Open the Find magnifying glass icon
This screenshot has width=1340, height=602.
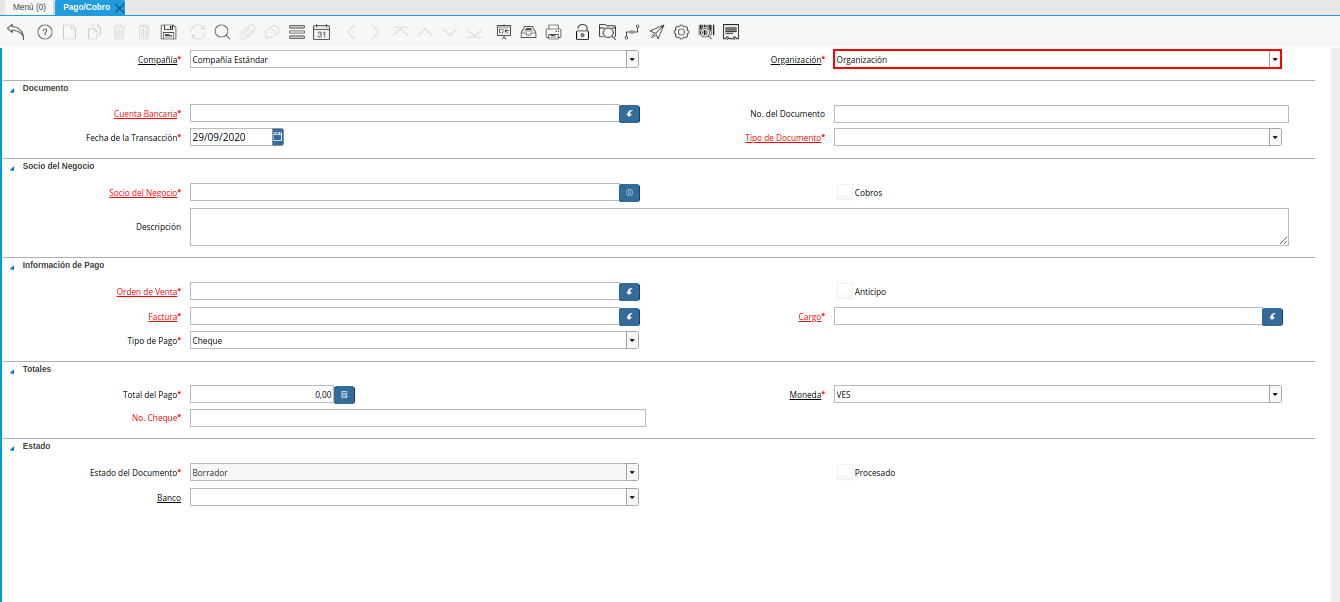[x=222, y=32]
